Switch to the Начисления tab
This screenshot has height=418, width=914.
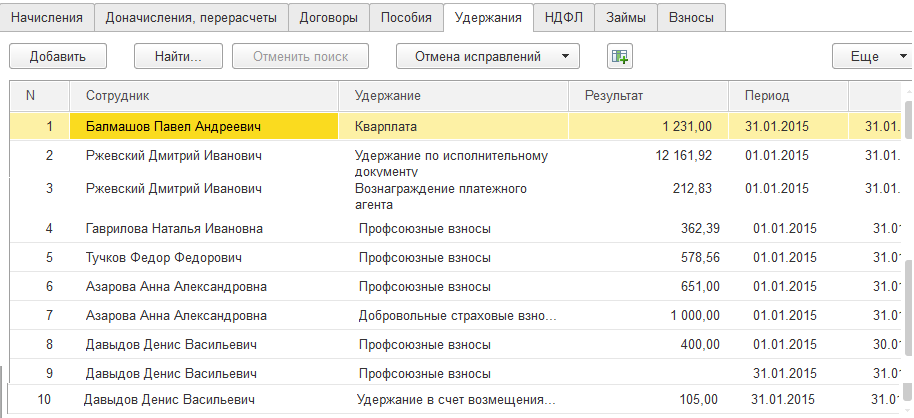click(47, 17)
